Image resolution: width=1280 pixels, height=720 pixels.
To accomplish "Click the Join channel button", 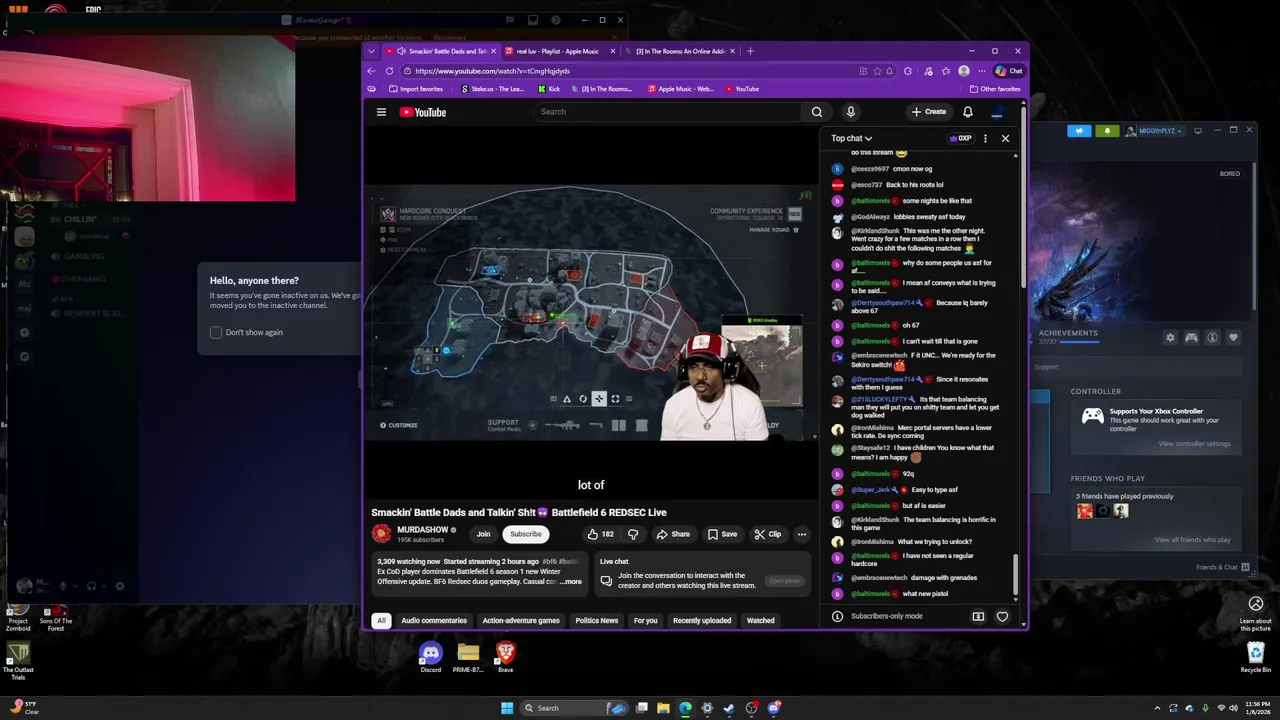I will click(x=483, y=534).
